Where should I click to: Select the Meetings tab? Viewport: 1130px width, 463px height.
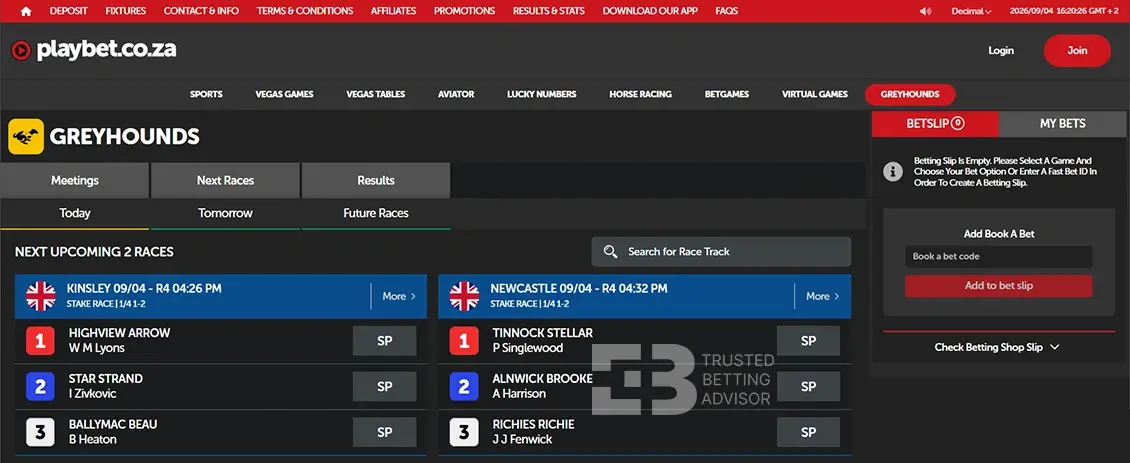tap(75, 180)
